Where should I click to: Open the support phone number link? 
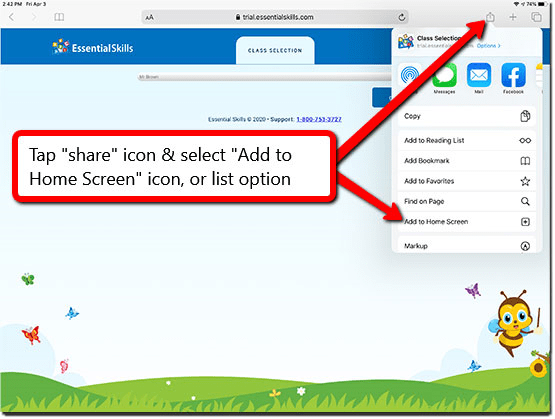click(319, 119)
